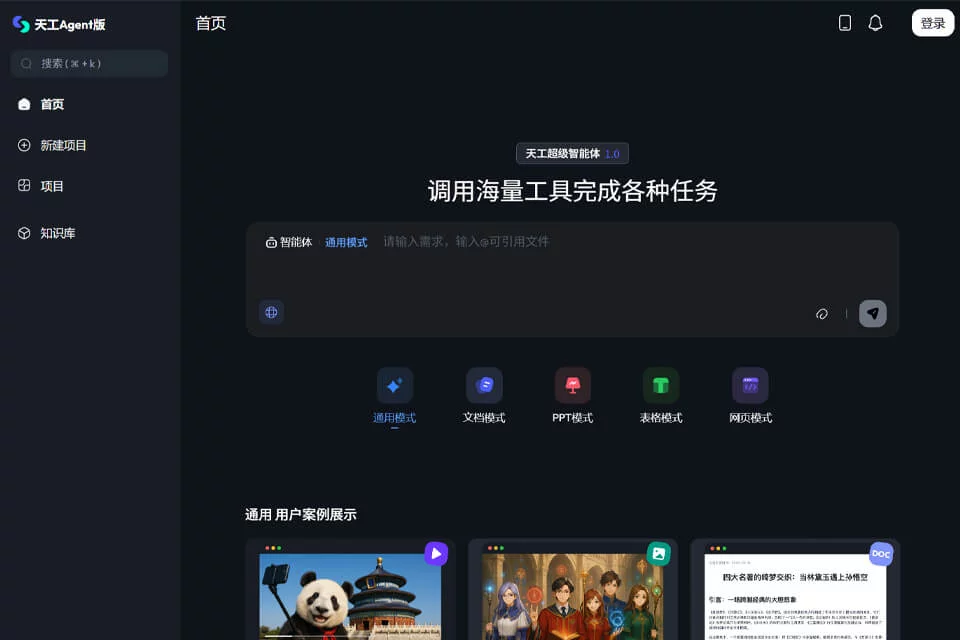This screenshot has height=640, width=960.
Task: Select 新建项目 in the sidebar
Action: [x=52, y=145]
